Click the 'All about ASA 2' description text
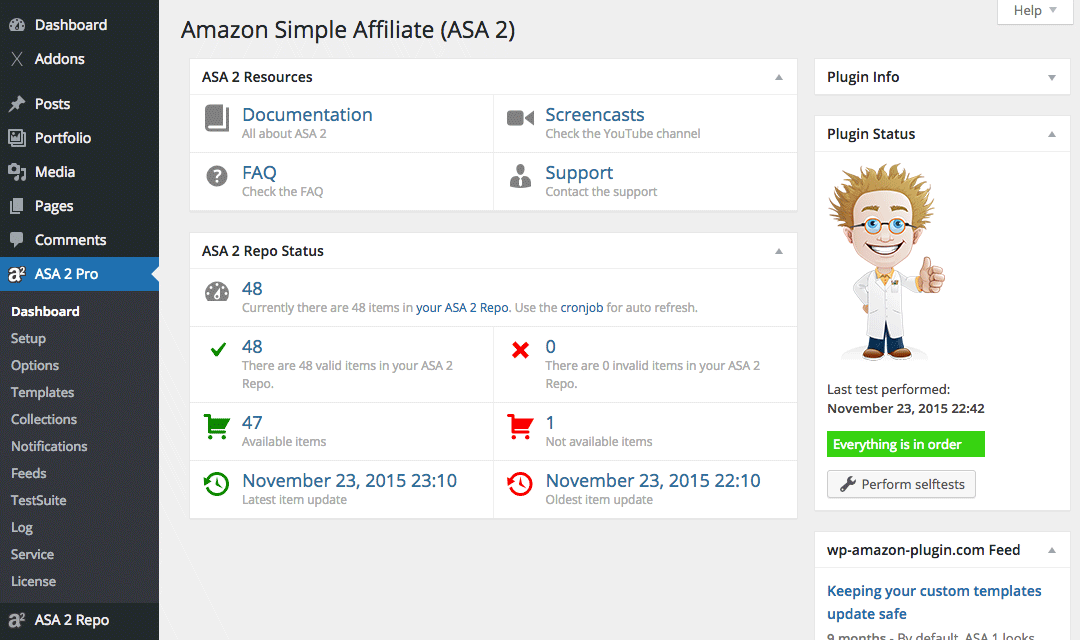The height and width of the screenshot is (640, 1080). pyautogui.click(x=284, y=134)
